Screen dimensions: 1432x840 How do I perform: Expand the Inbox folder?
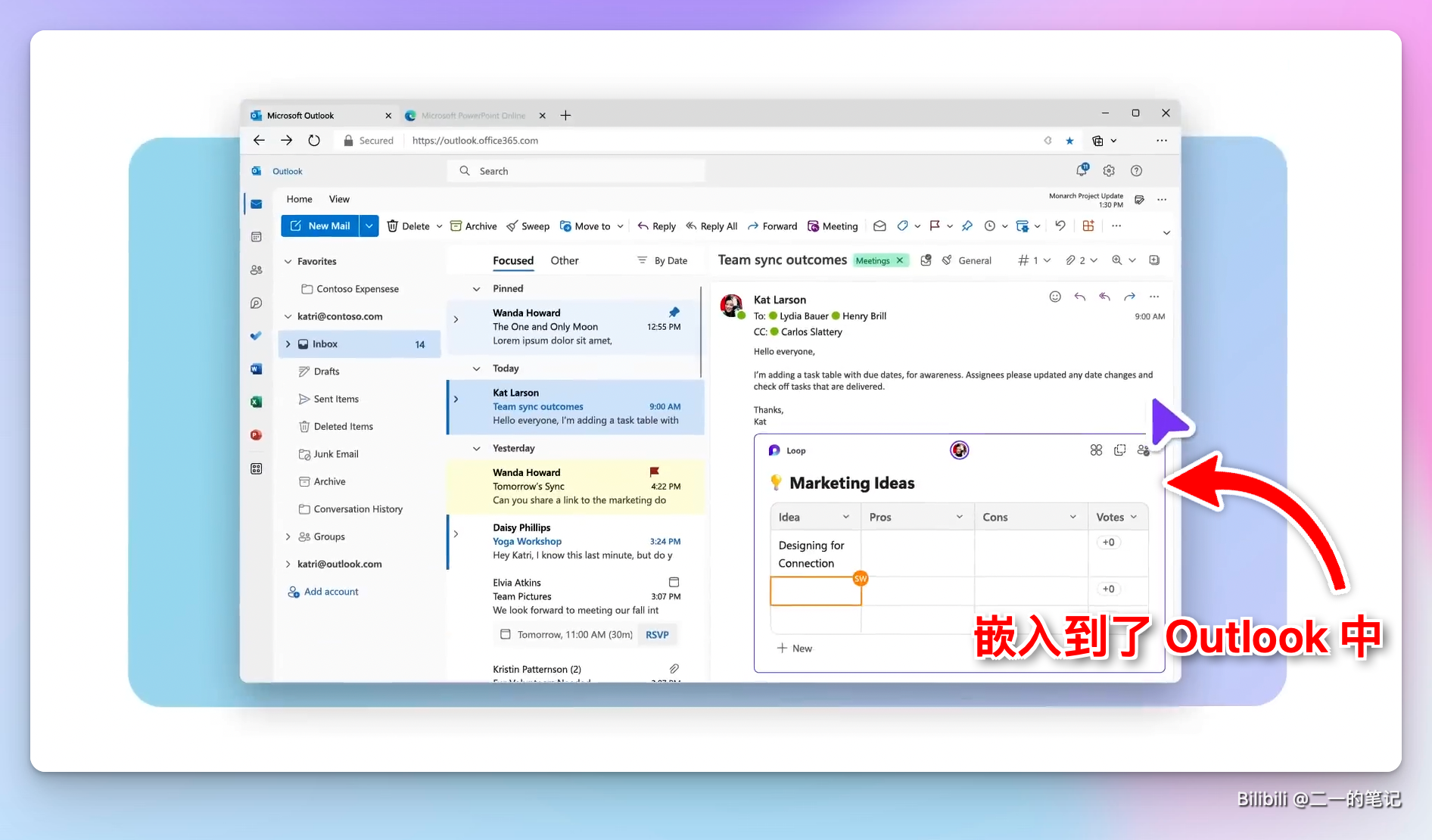(288, 344)
